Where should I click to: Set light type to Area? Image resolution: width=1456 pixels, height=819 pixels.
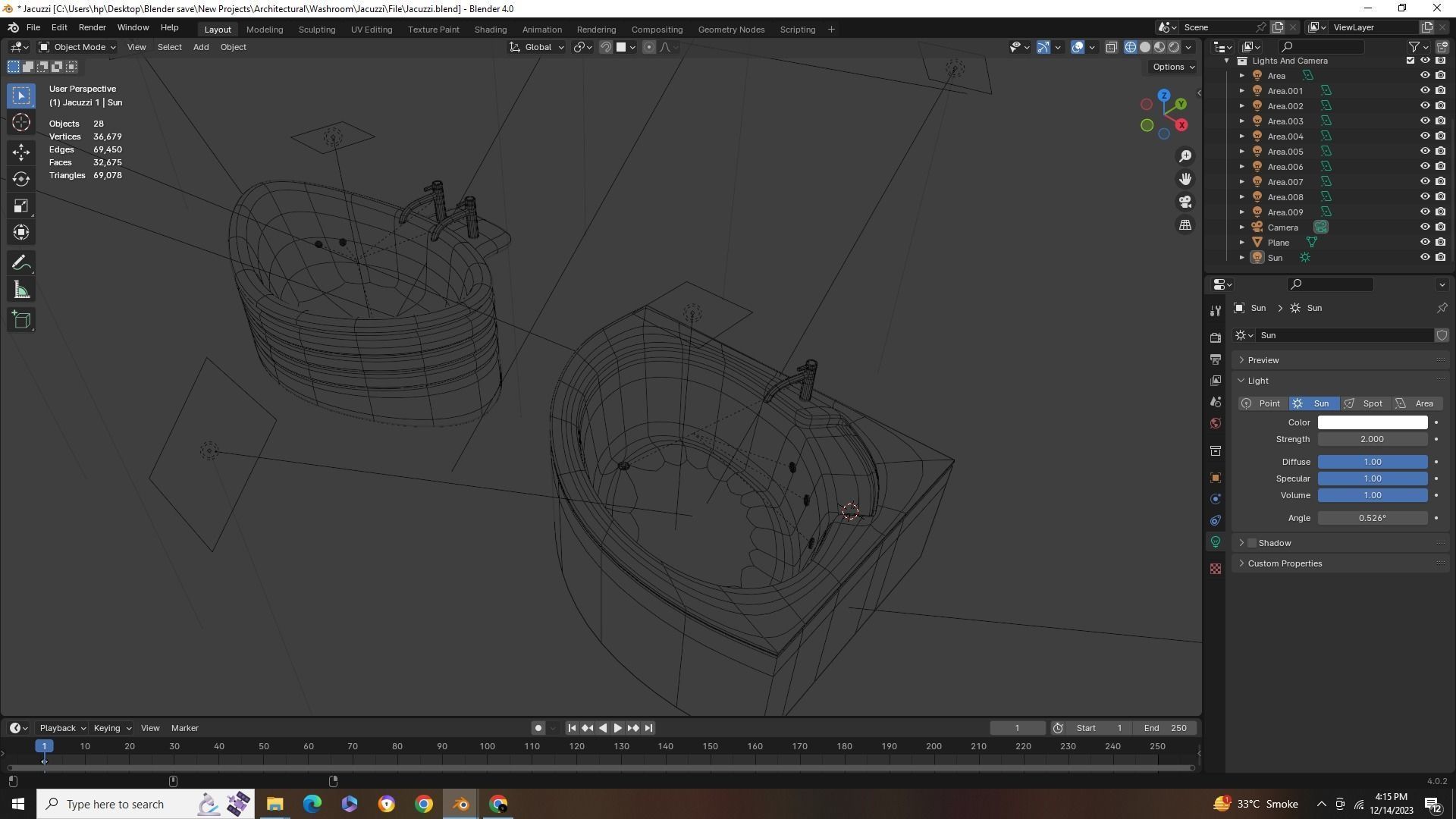pos(1416,403)
